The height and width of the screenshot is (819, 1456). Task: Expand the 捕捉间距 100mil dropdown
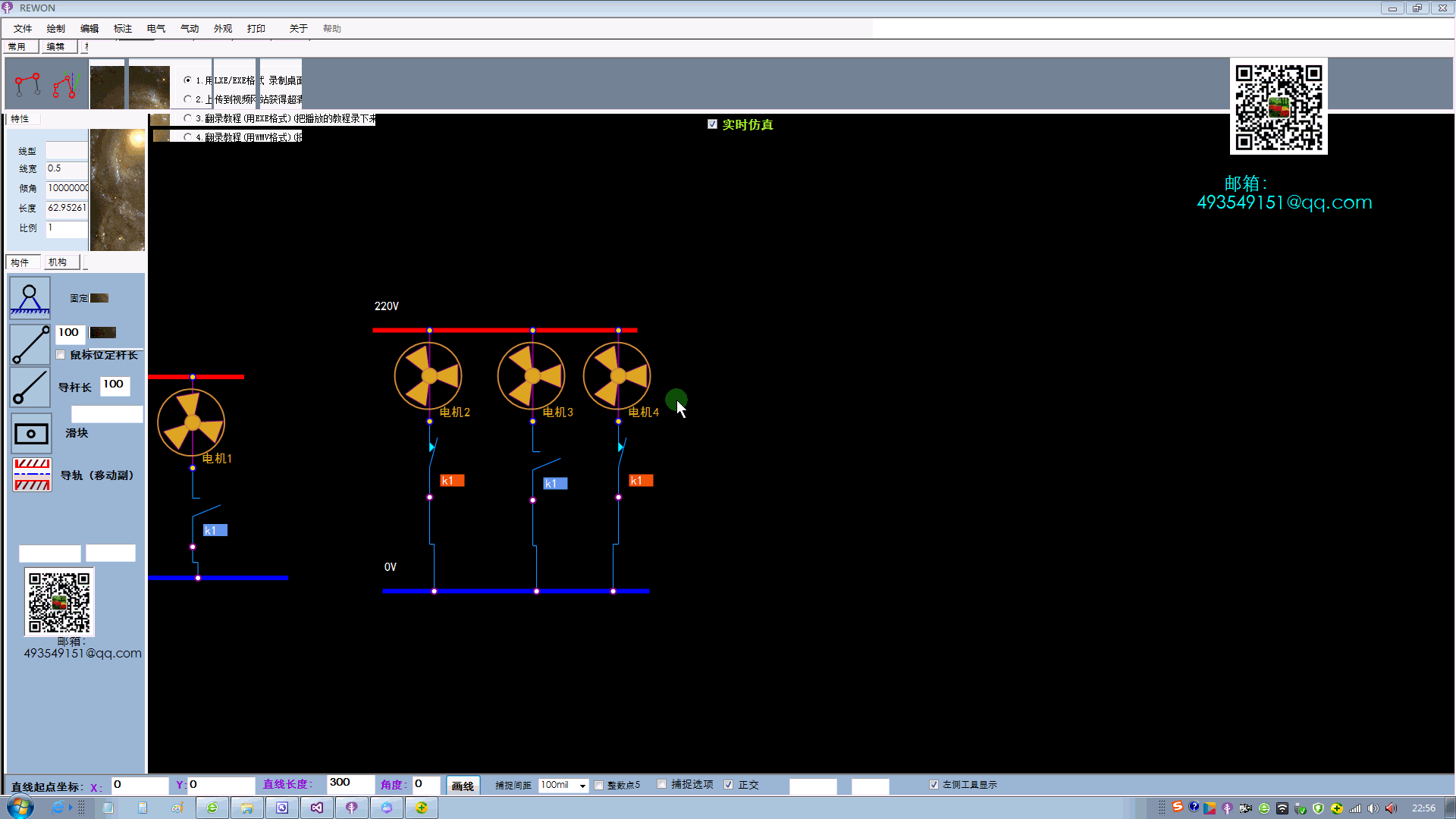(x=582, y=786)
